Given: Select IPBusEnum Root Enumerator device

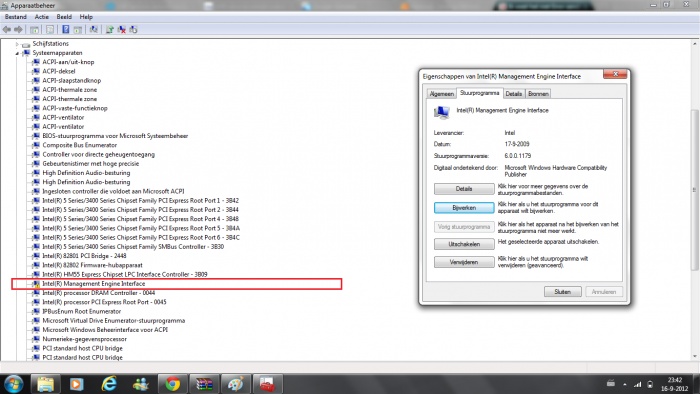Looking at the screenshot, I should tap(82, 311).
